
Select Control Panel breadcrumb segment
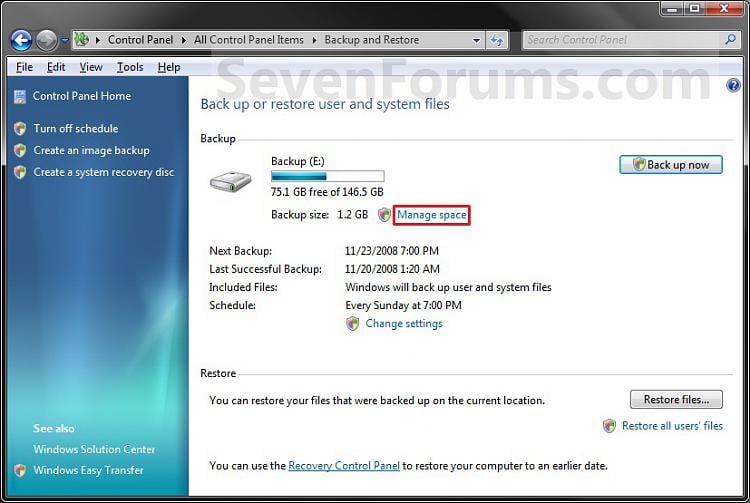point(141,40)
